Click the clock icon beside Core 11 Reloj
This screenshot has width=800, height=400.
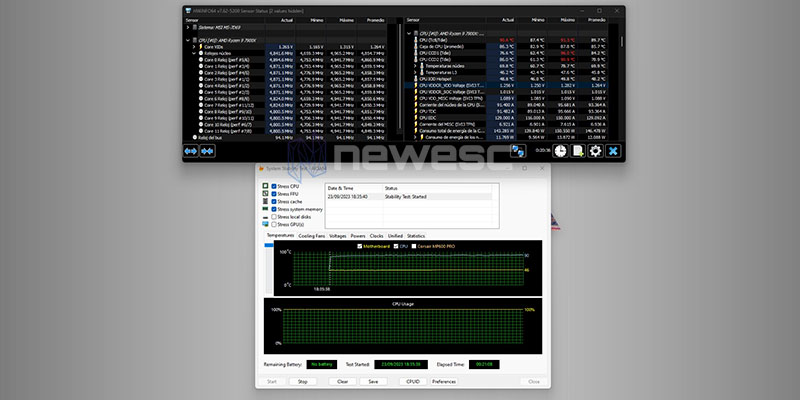point(201,131)
